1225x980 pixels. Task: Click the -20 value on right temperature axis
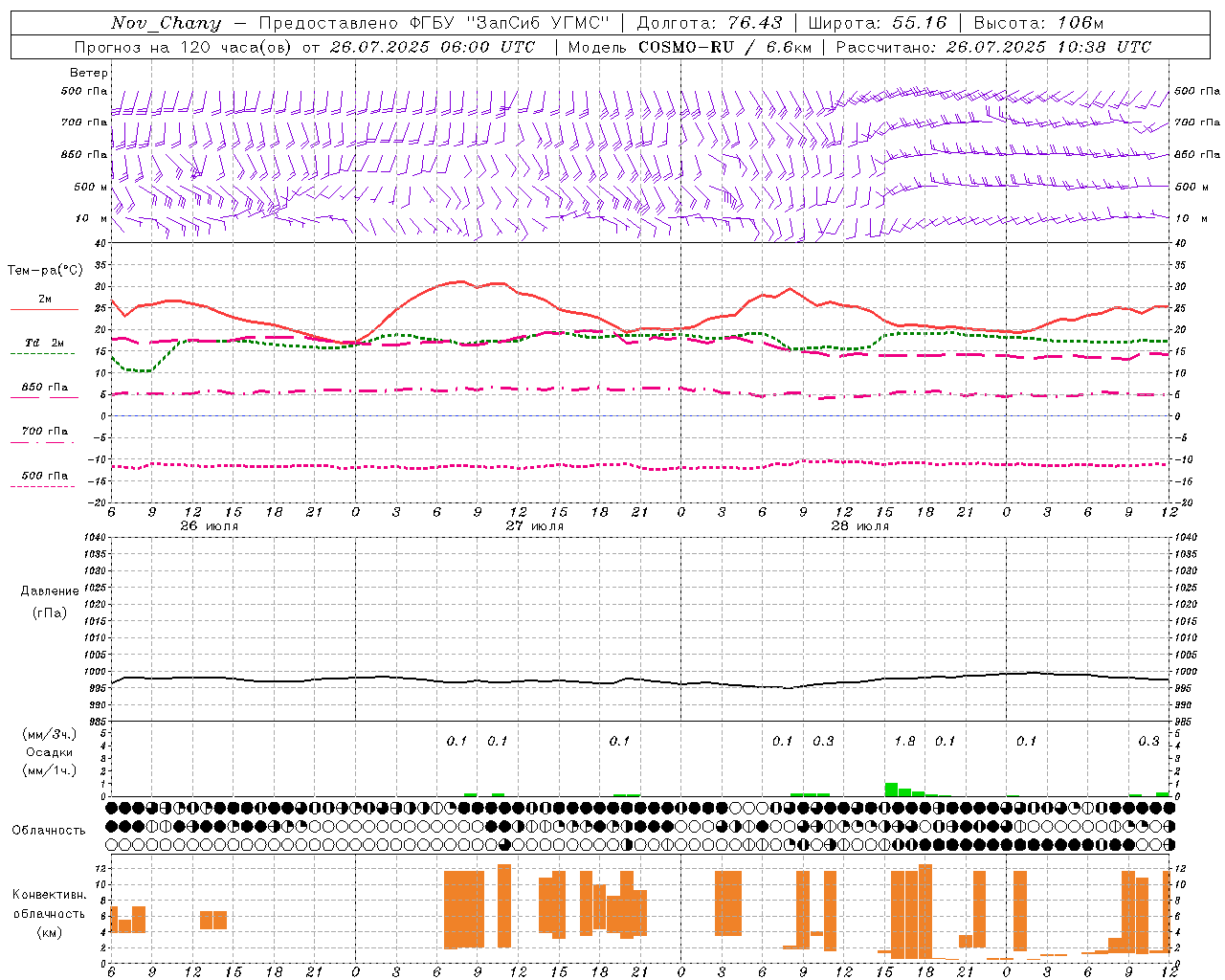(x=1182, y=502)
